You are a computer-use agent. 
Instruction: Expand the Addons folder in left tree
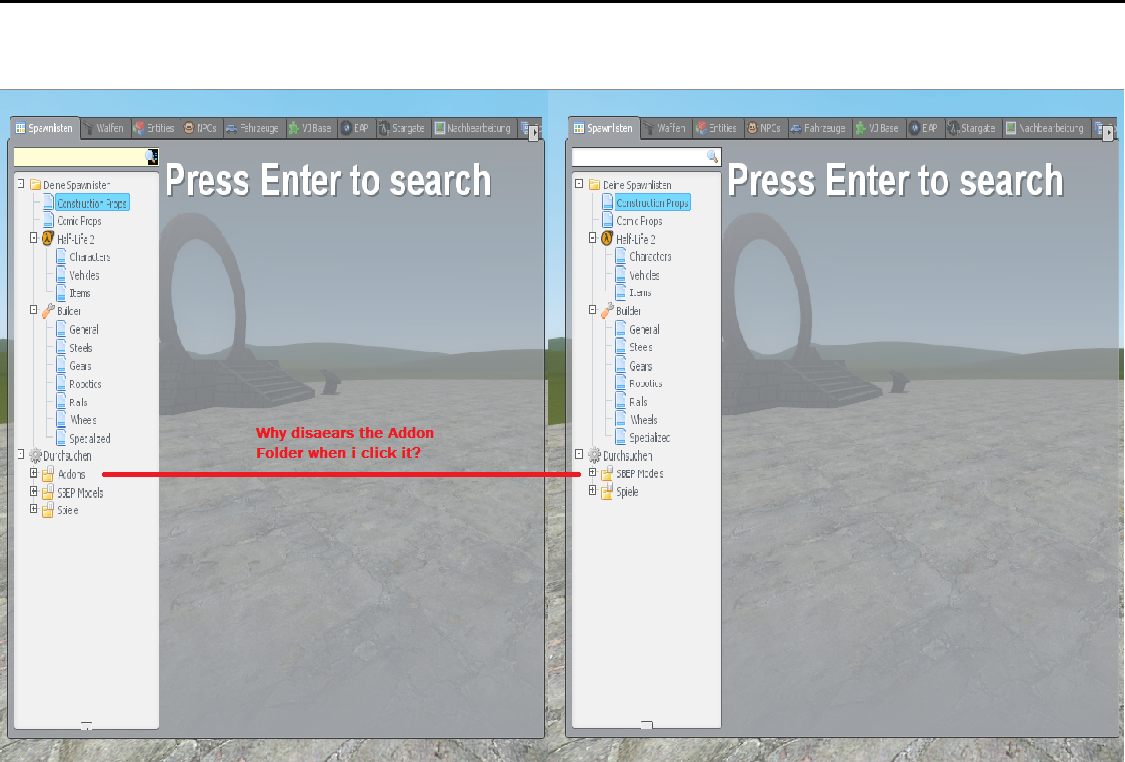pyautogui.click(x=34, y=474)
